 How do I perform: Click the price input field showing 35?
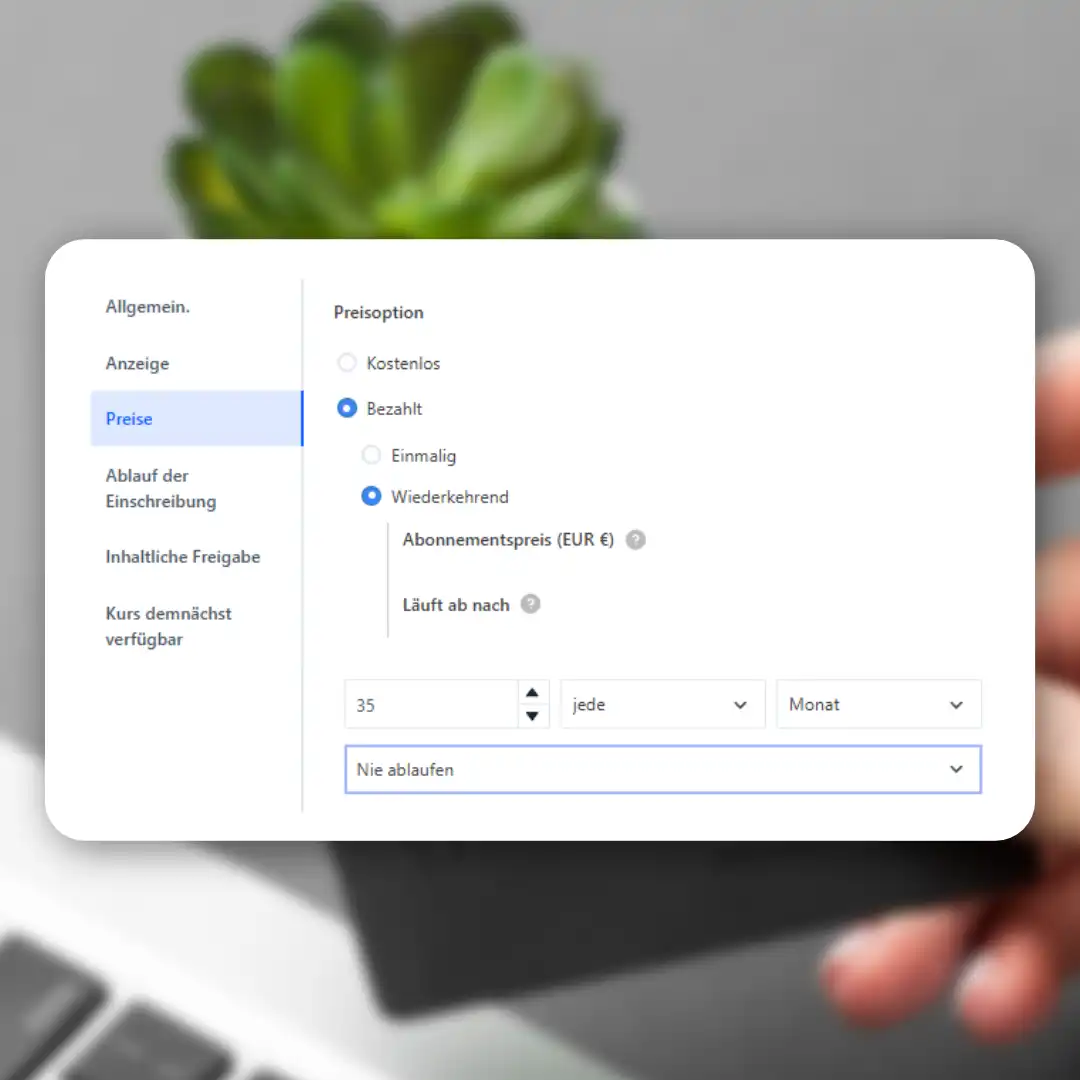431,704
